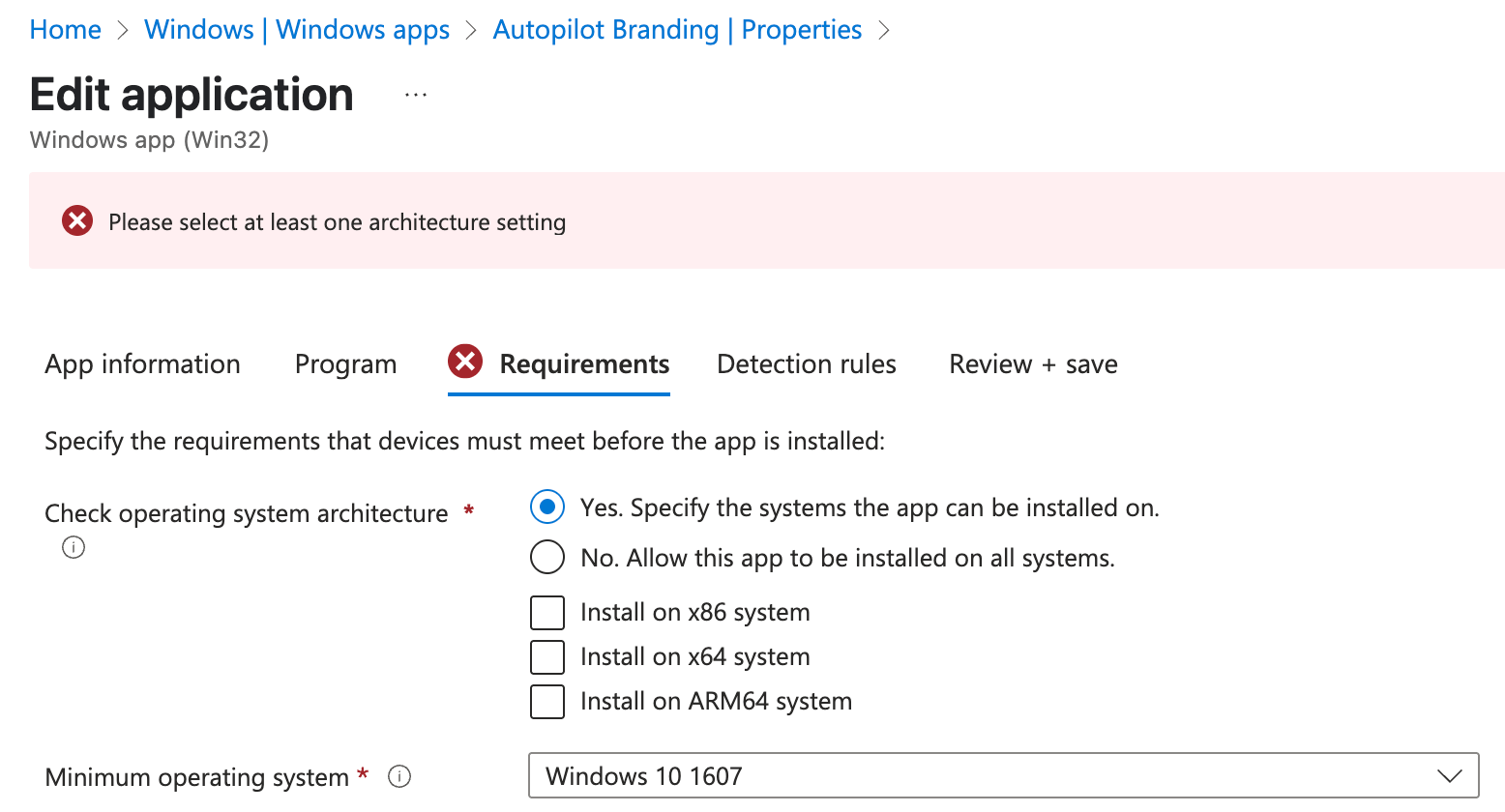Click the chevron after Autopilot Branding breadcrumb
Viewport: 1505px width, 812px height.
pos(883,30)
